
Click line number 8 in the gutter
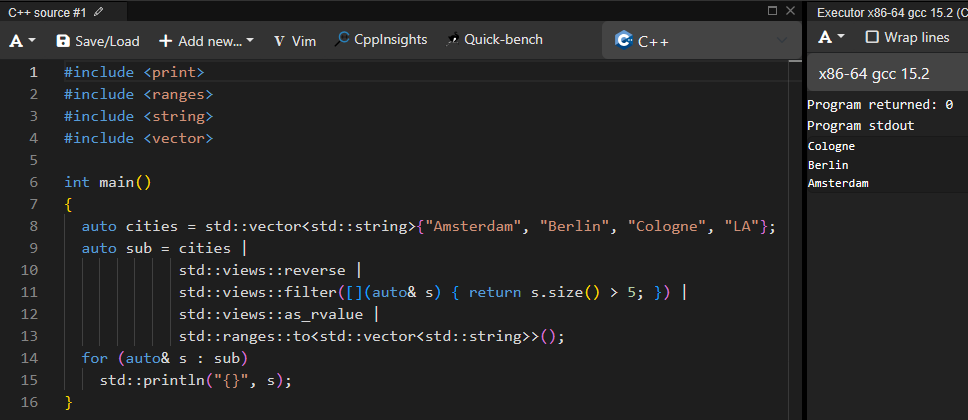[x=33, y=226]
